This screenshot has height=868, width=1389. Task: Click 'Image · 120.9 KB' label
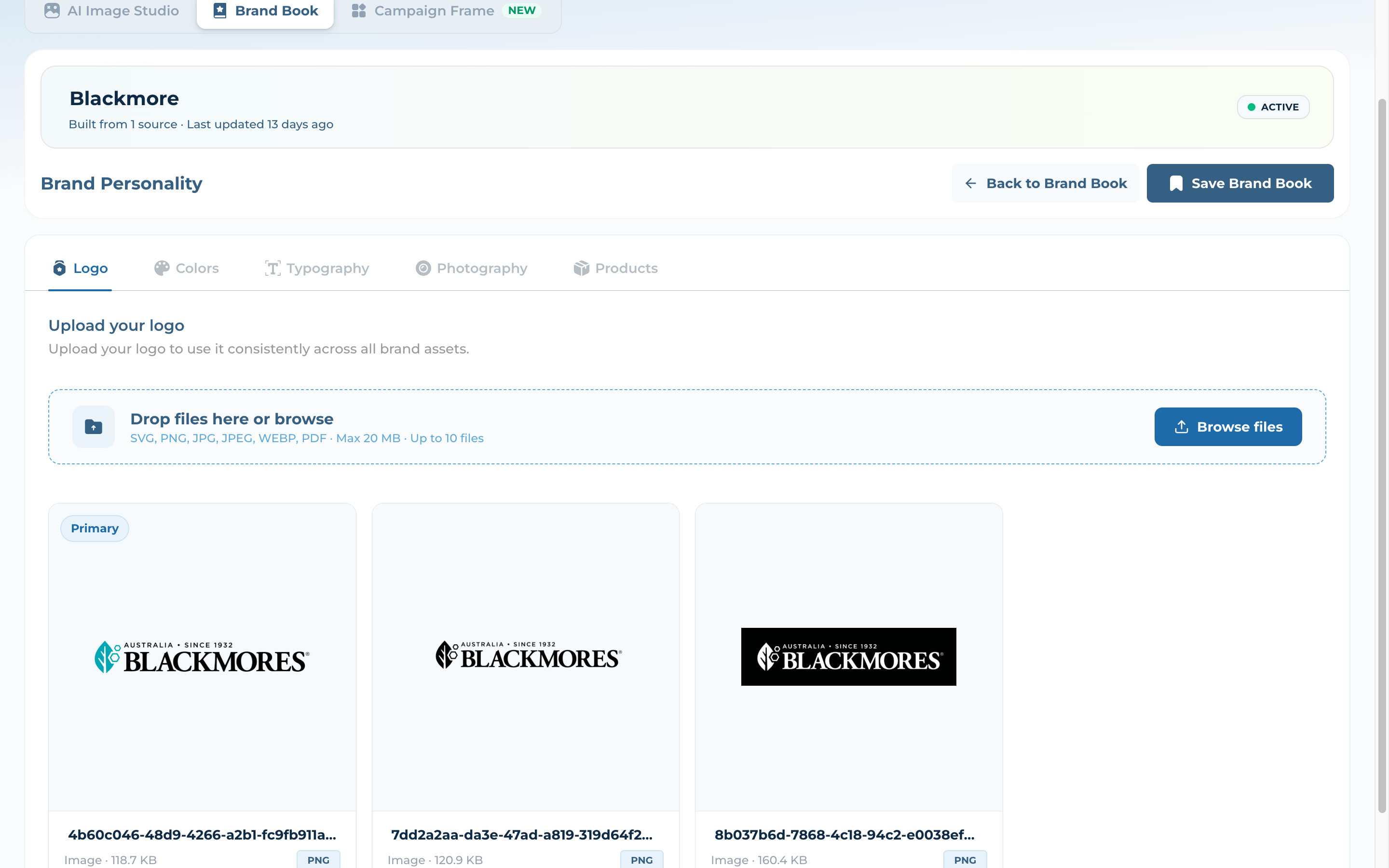click(x=435, y=860)
